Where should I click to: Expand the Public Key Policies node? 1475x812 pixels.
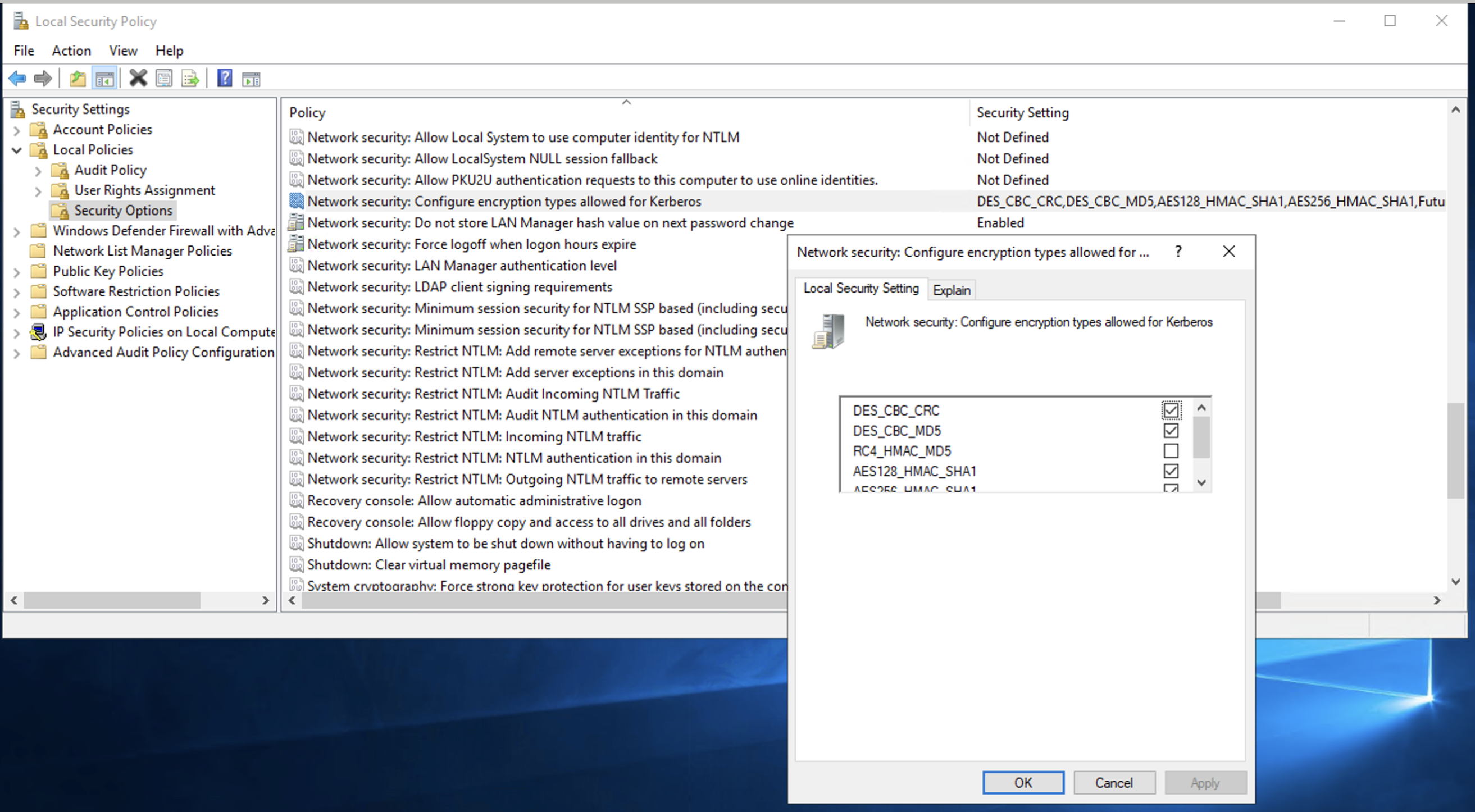pos(17,271)
